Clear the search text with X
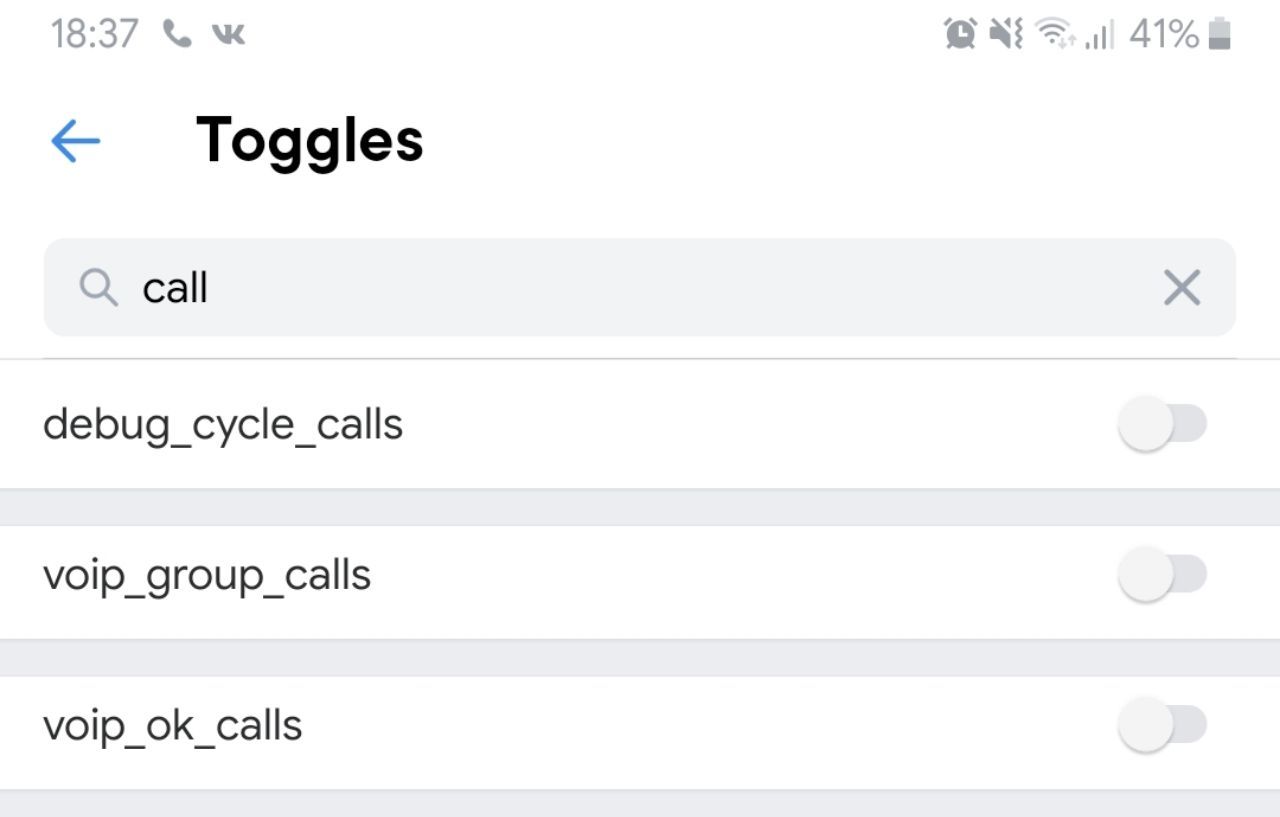Image resolution: width=1280 pixels, height=817 pixels. coord(1182,289)
